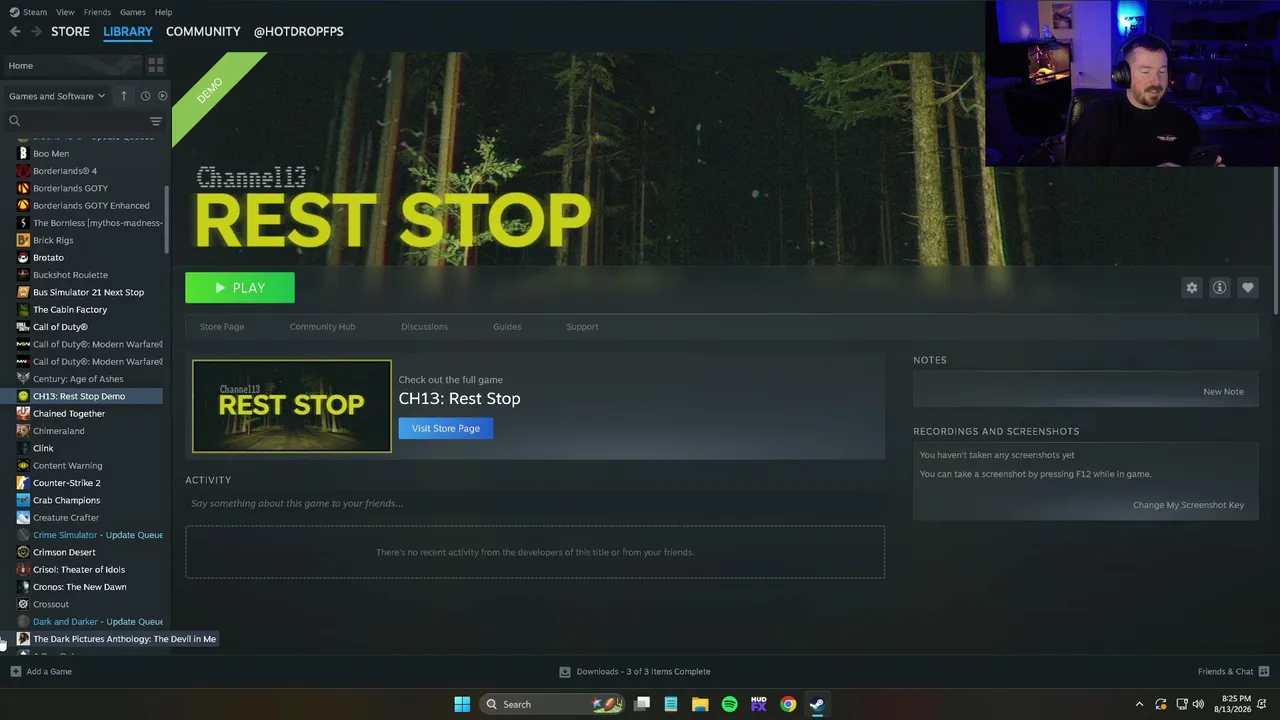Go to the COMMUNITY section
This screenshot has height=720, width=1280.
203,32
